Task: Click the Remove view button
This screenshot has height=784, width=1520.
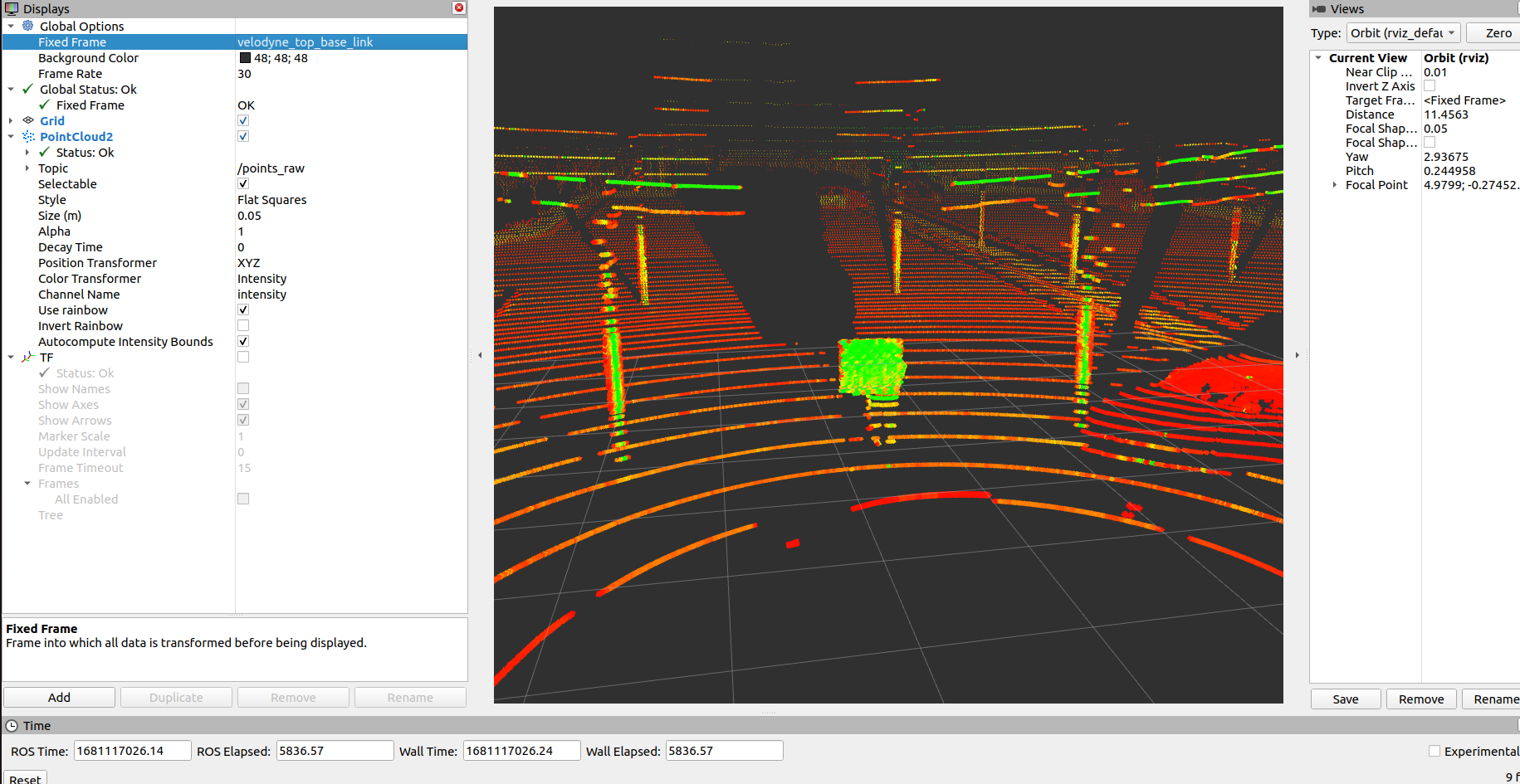Action: [x=1421, y=699]
